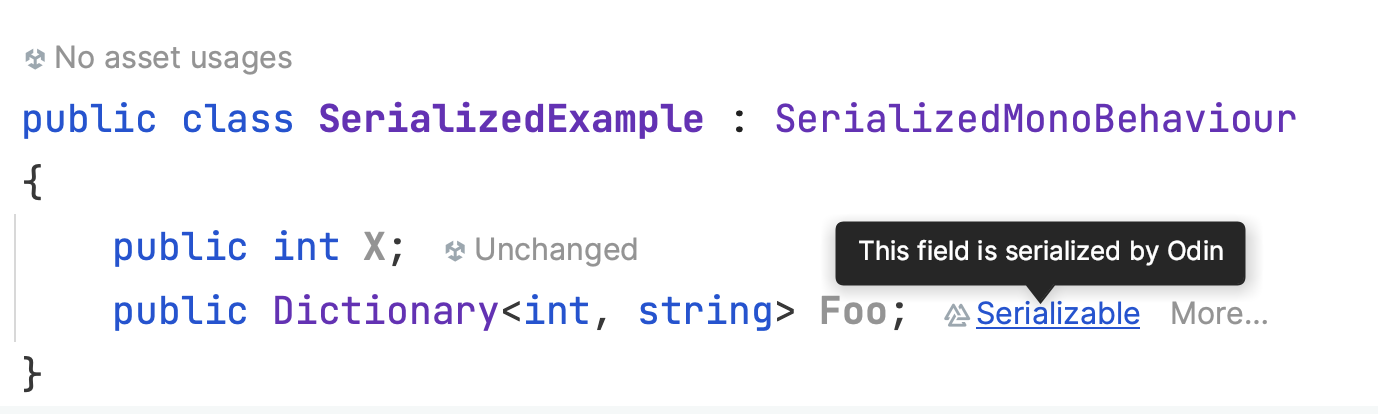Click the string type argument
This screenshot has height=414, width=1378.
[705, 314]
